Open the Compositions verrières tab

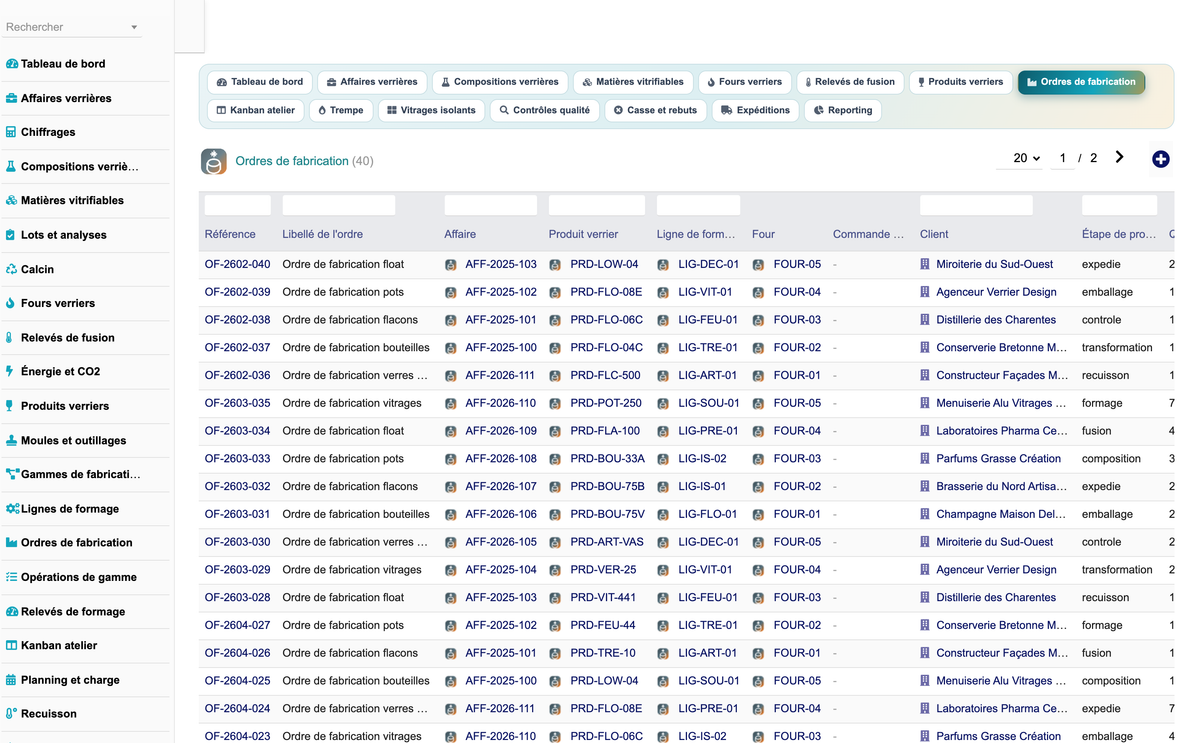point(500,82)
